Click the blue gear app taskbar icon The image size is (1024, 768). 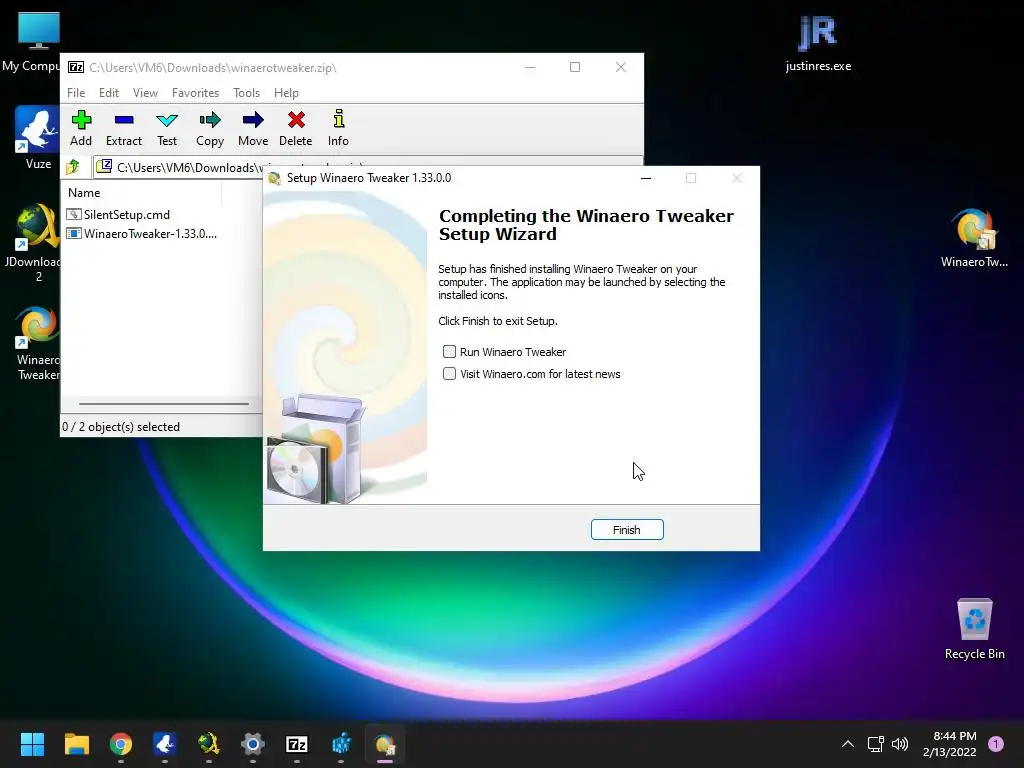[341, 744]
